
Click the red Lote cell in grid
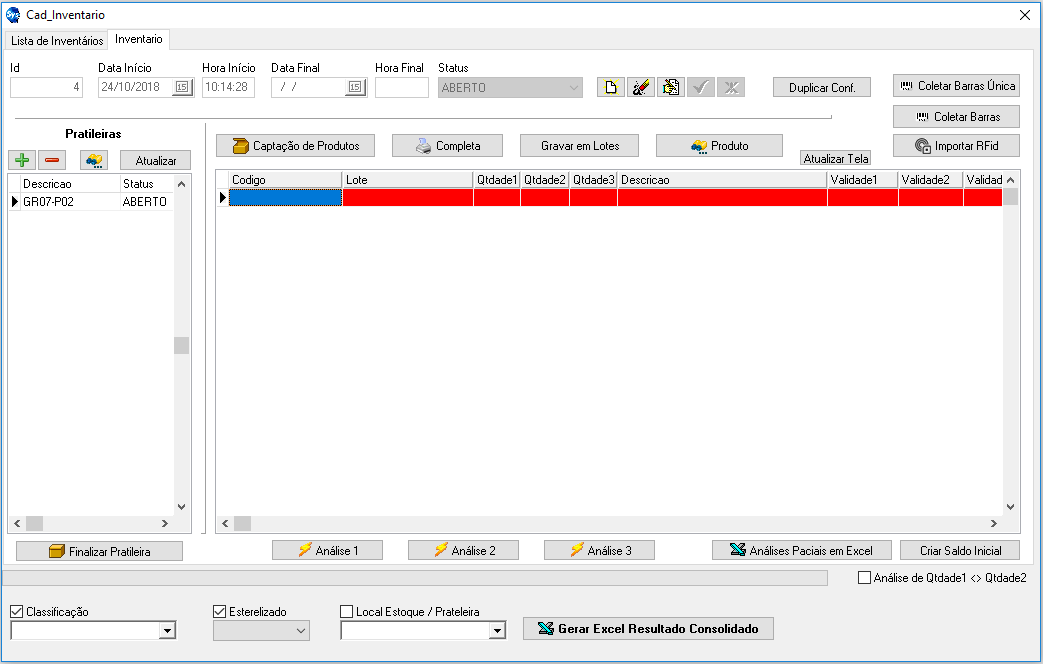coord(407,198)
